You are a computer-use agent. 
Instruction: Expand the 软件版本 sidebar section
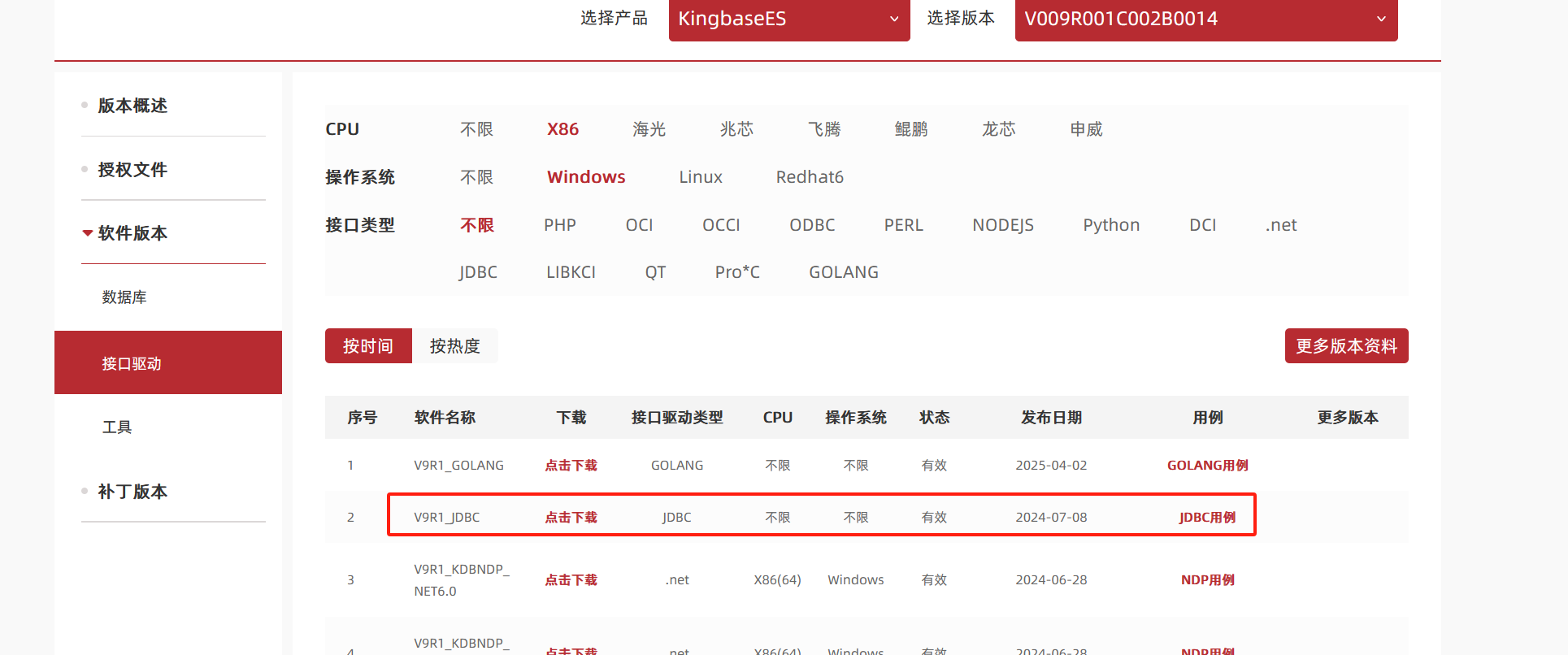132,233
